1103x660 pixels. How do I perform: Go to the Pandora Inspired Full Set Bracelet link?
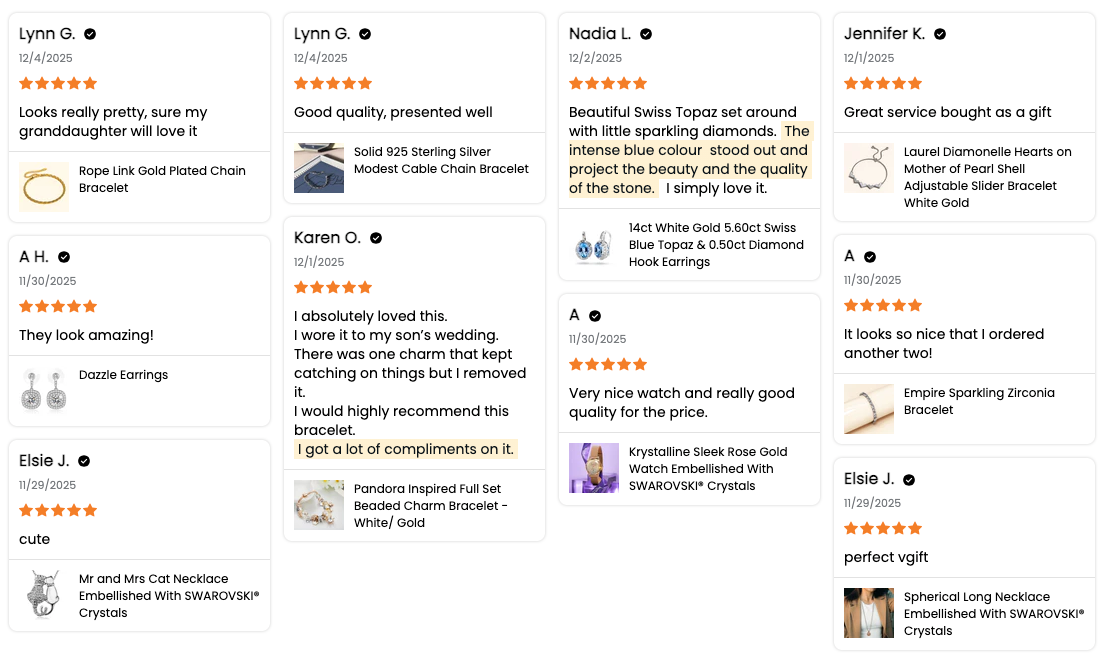pos(431,505)
